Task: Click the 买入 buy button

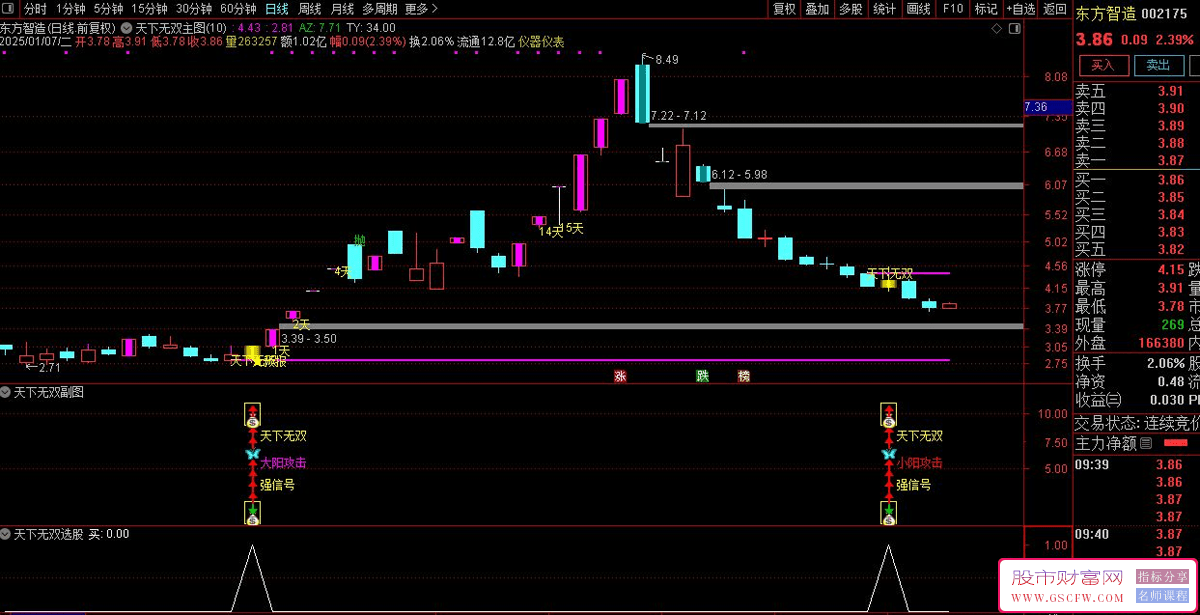Action: pos(1102,65)
